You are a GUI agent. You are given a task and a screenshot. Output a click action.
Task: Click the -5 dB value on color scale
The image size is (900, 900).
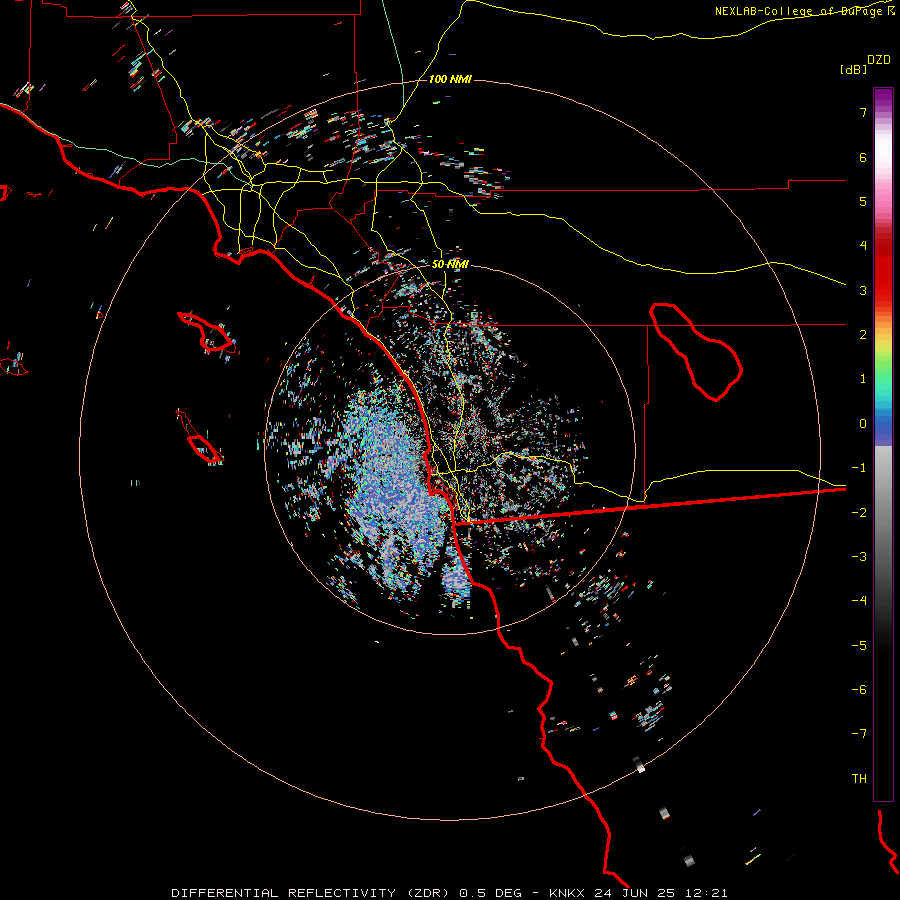pyautogui.click(x=859, y=645)
